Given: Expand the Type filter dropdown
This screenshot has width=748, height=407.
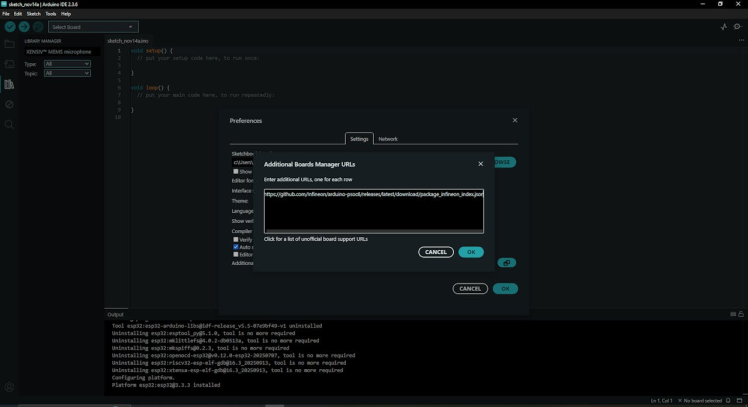Looking at the screenshot, I should click(67, 64).
